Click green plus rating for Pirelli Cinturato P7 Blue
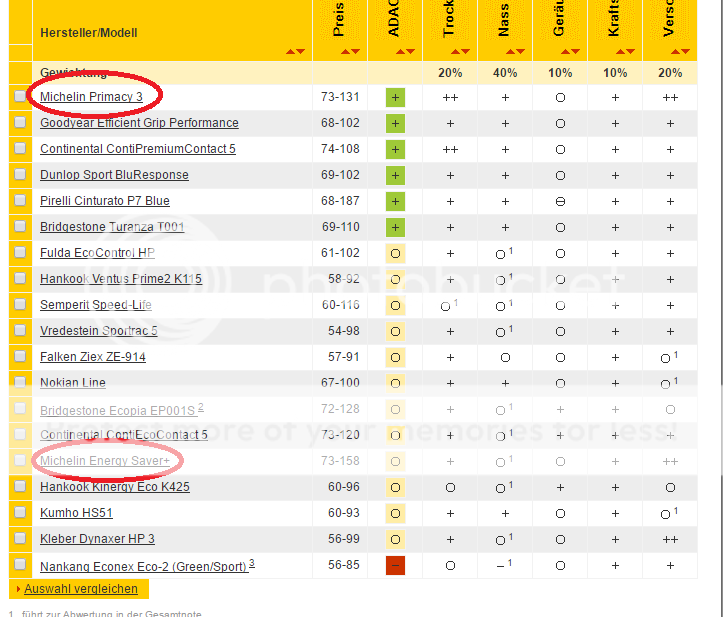This screenshot has width=723, height=617. pos(395,201)
